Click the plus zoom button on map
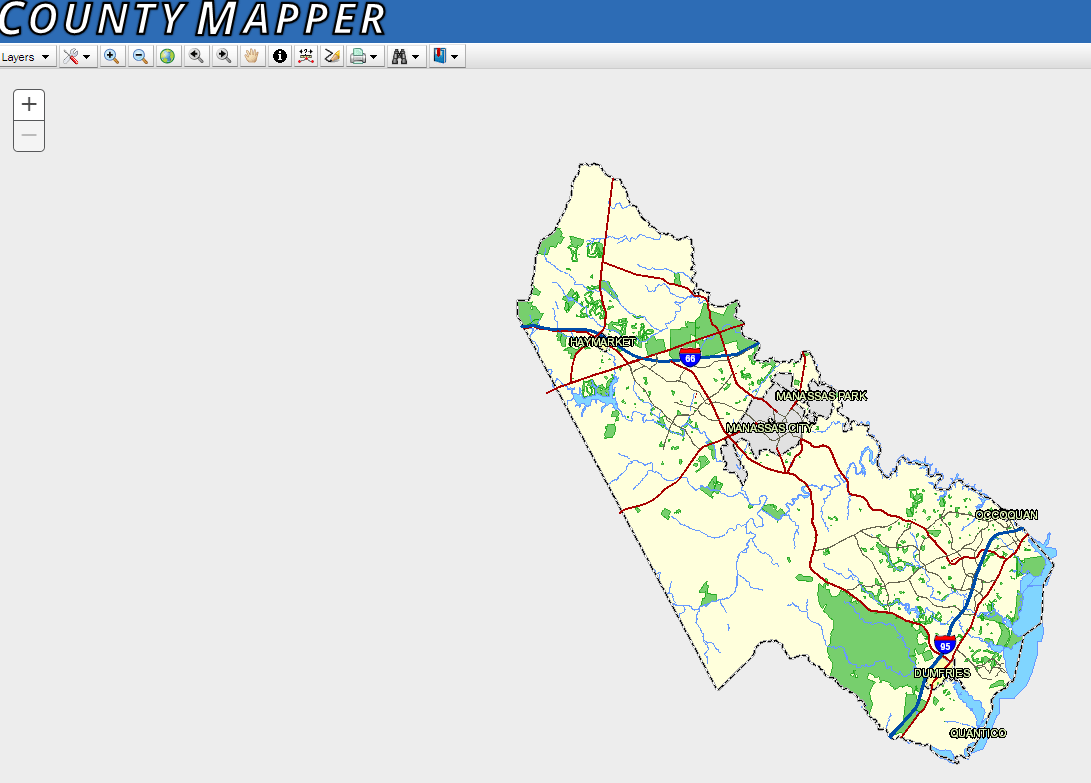 coord(29,103)
